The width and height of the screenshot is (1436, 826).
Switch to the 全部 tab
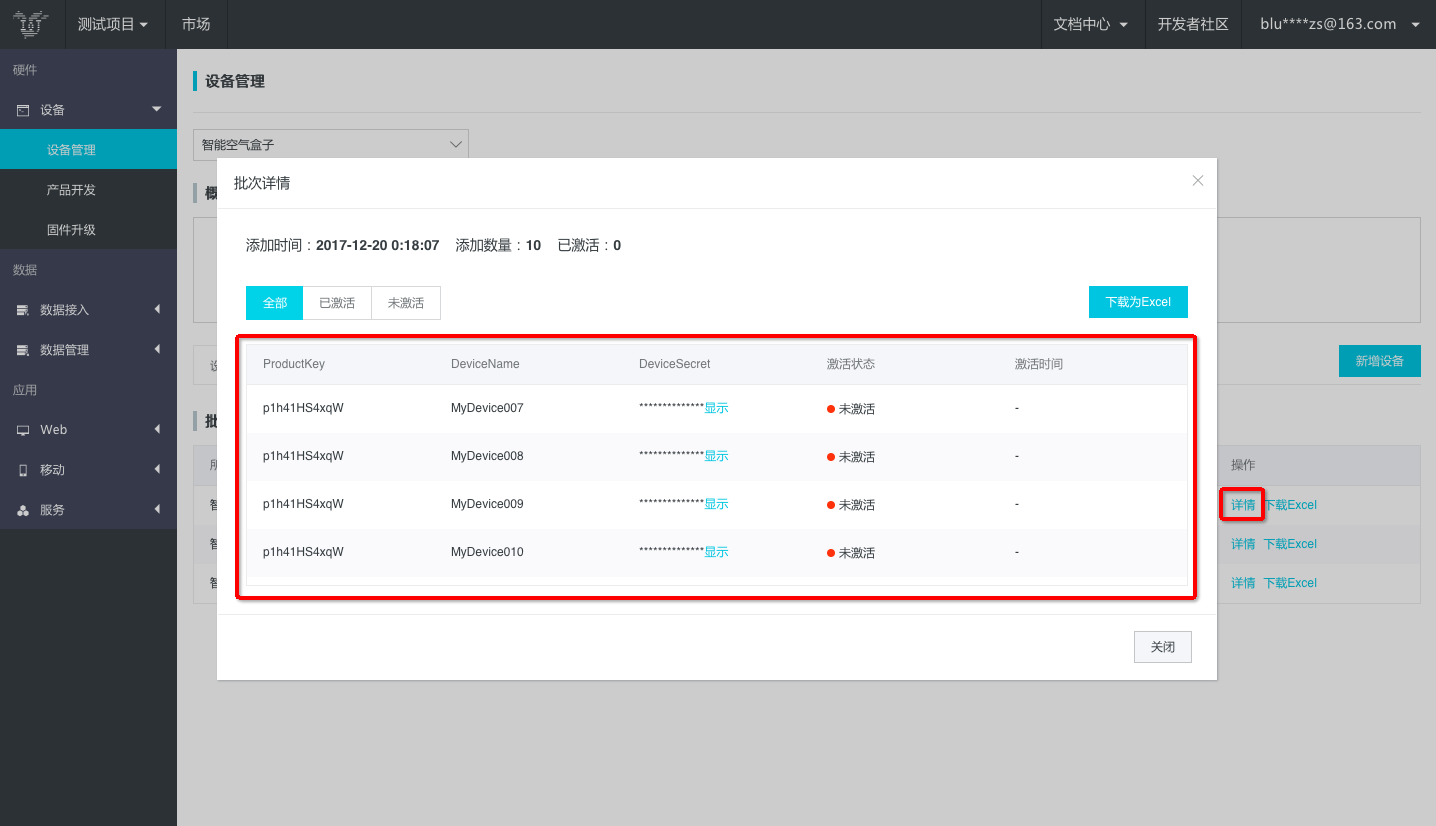pos(274,303)
